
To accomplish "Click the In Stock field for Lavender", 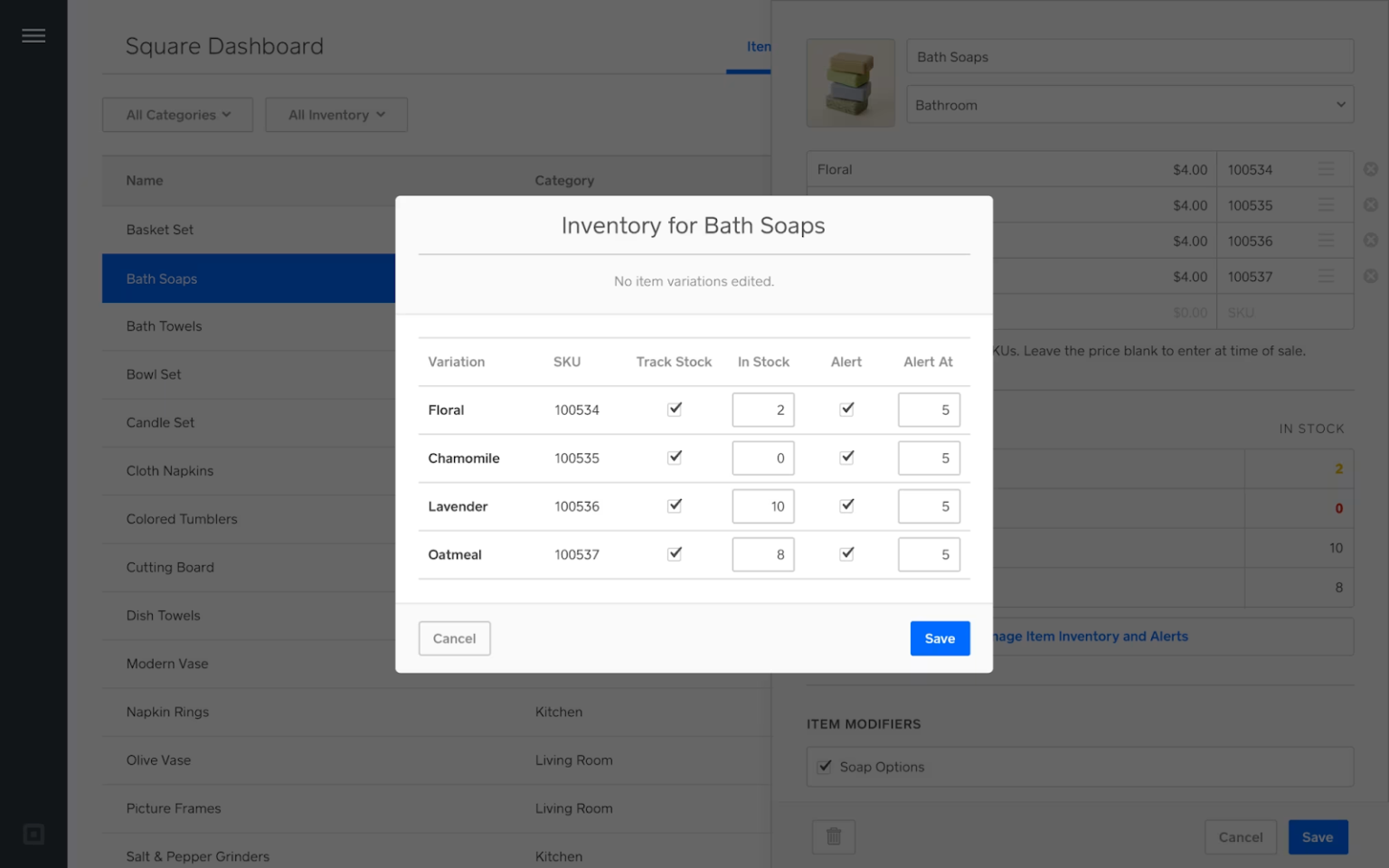I will click(762, 506).
